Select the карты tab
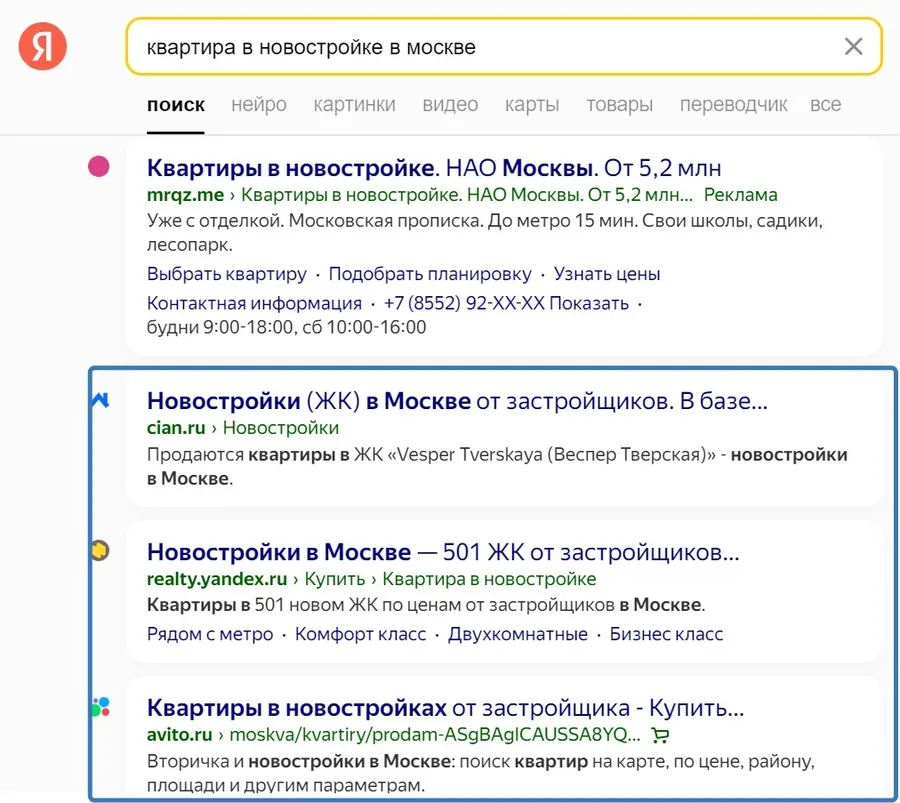This screenshot has width=900, height=803. pos(532,104)
